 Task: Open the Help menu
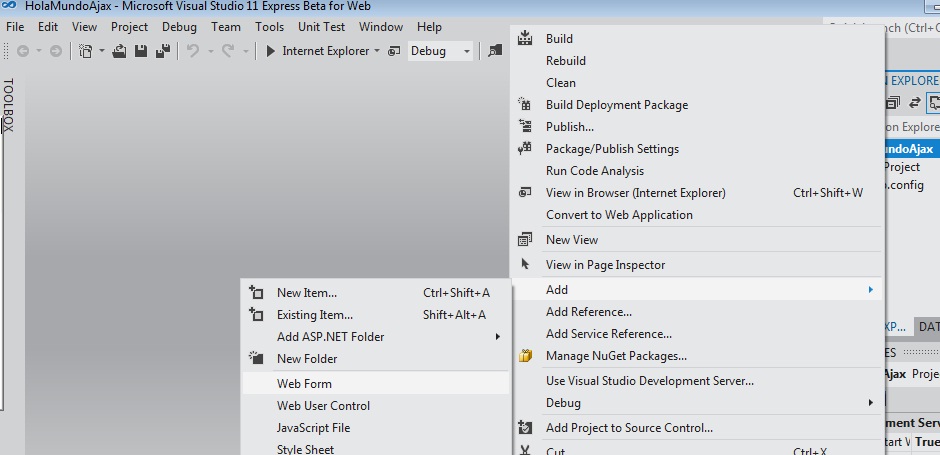coord(429,27)
